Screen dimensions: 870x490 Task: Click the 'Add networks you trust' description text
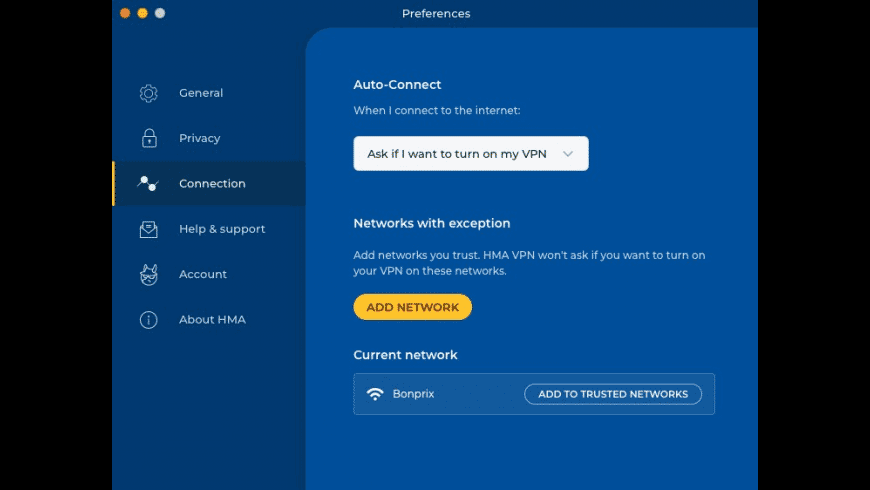(529, 263)
